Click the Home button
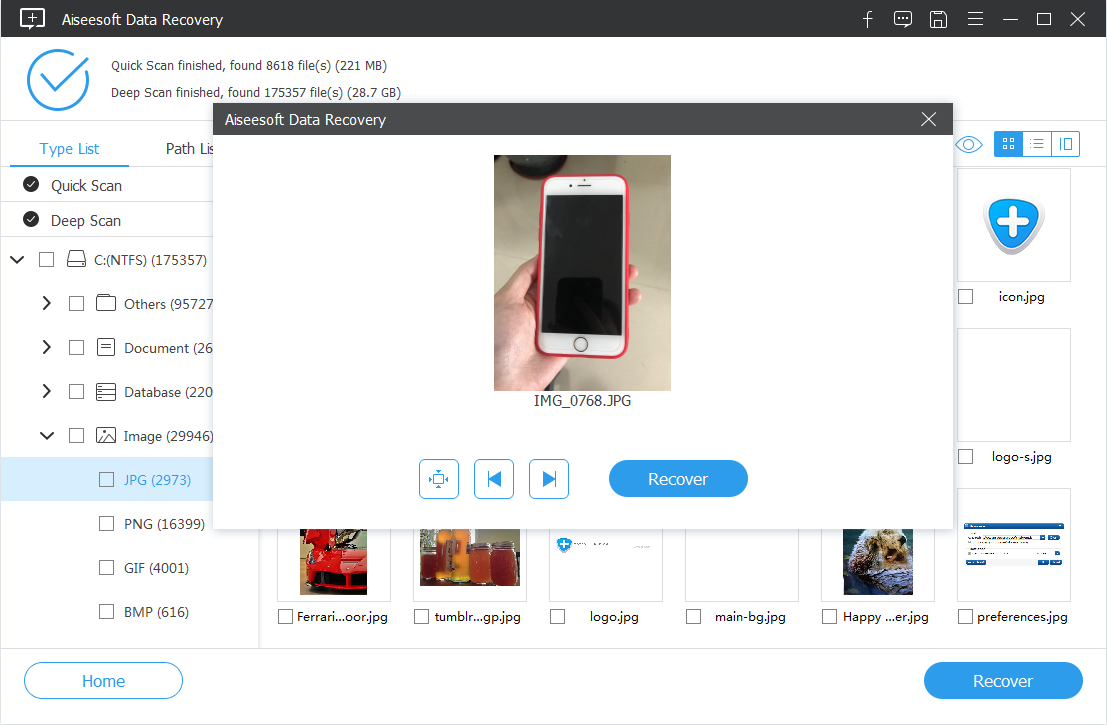Screen dimensions: 1107x725 pyautogui.click(x=103, y=681)
